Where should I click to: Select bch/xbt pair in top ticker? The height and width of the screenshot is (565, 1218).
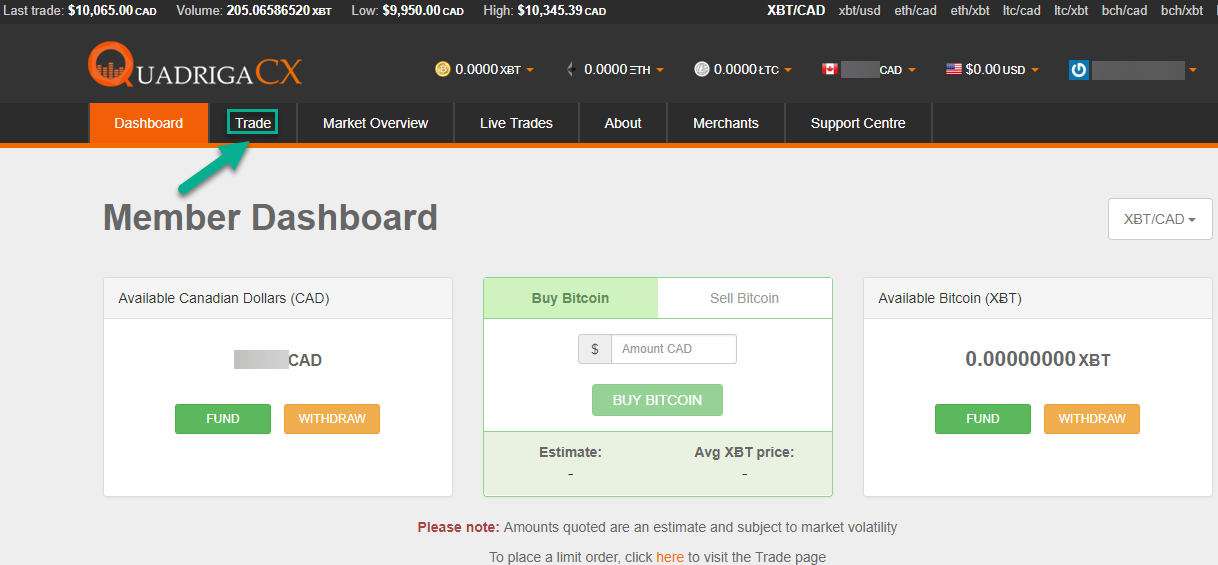tap(1182, 10)
